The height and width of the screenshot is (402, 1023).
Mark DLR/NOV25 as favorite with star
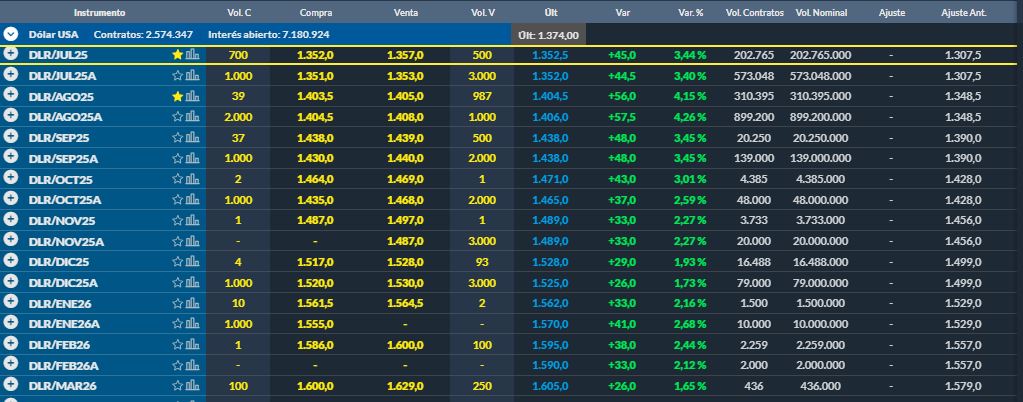(x=178, y=221)
